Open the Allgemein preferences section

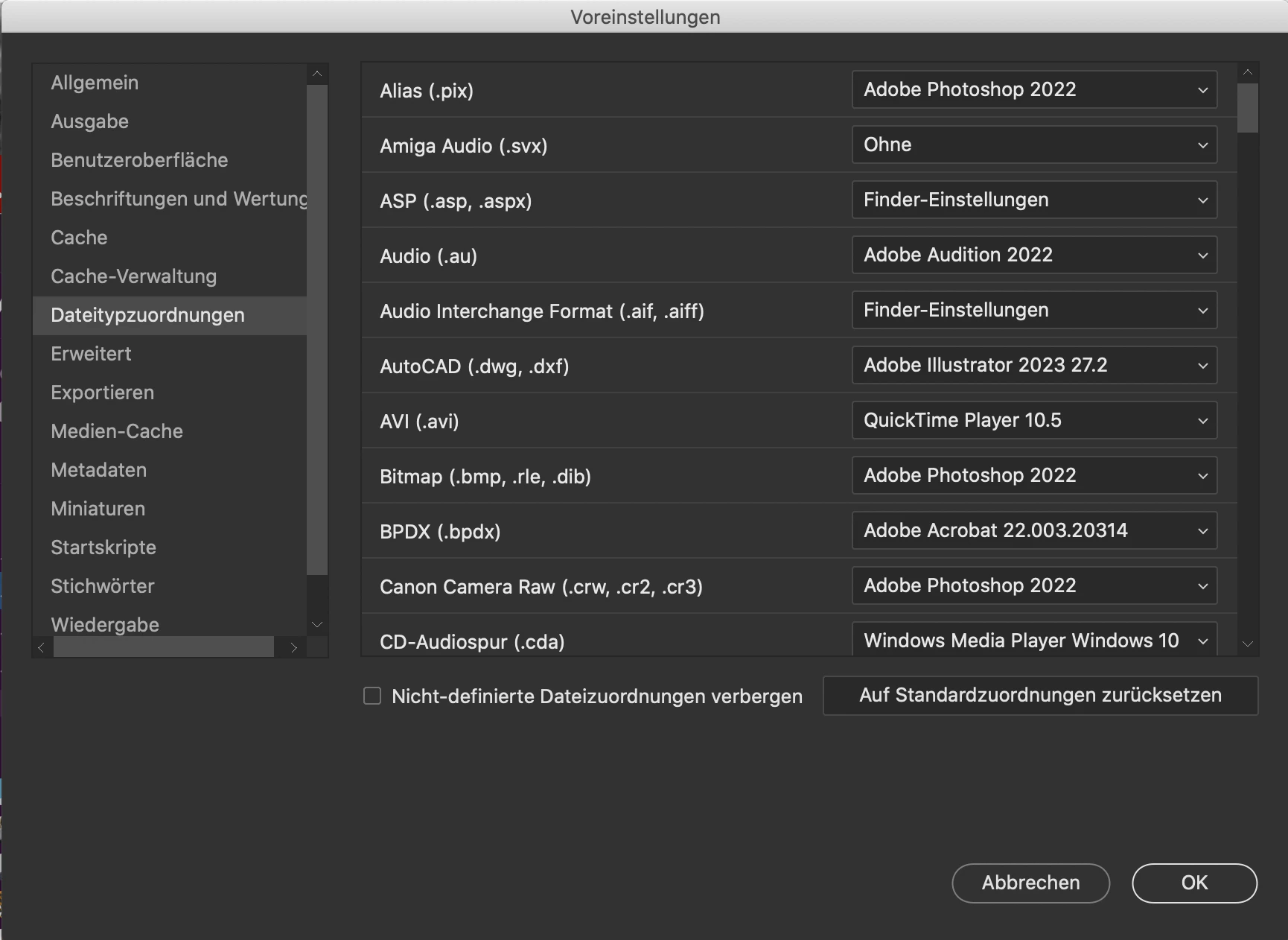click(x=170, y=83)
